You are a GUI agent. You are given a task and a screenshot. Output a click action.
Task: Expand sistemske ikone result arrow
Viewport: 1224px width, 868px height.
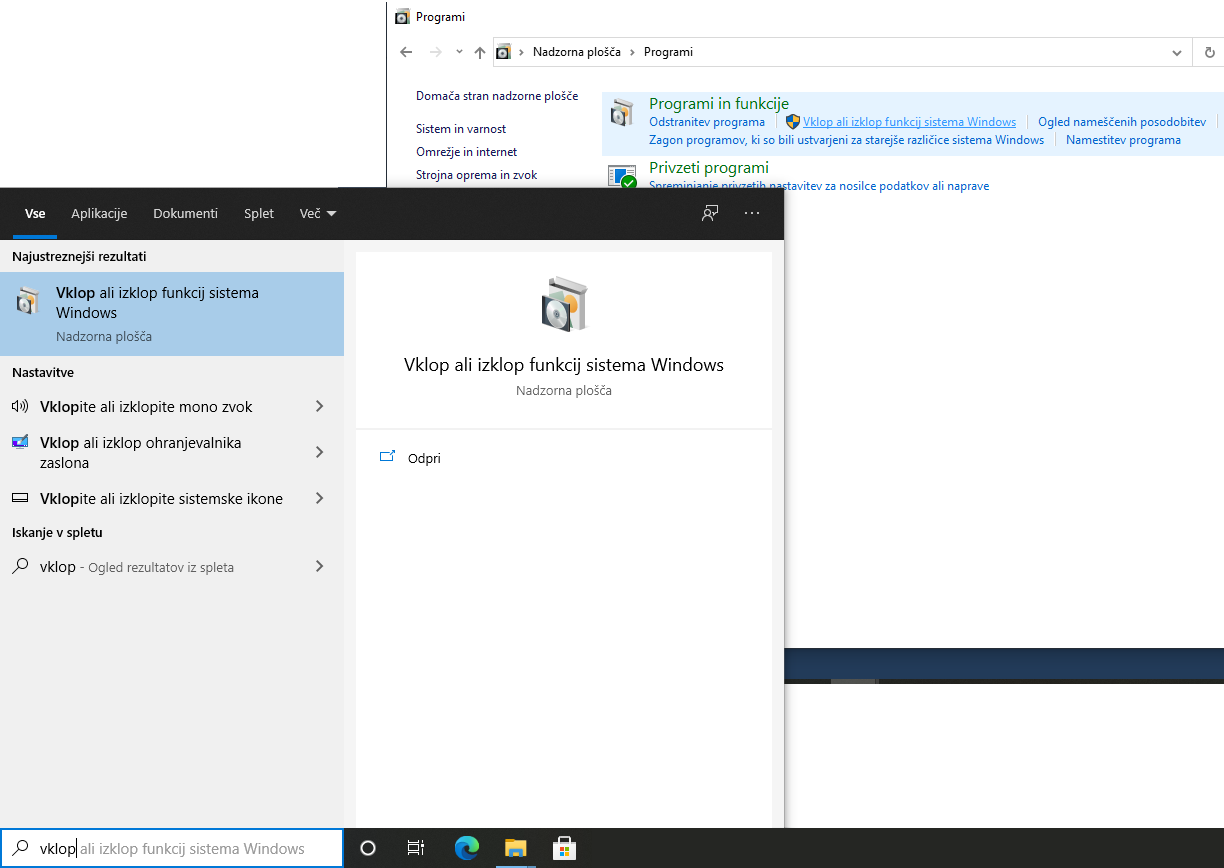319,498
